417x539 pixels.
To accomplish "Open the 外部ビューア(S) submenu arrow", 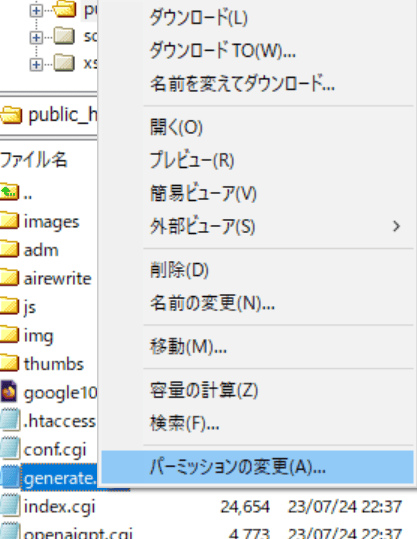I will [396, 226].
